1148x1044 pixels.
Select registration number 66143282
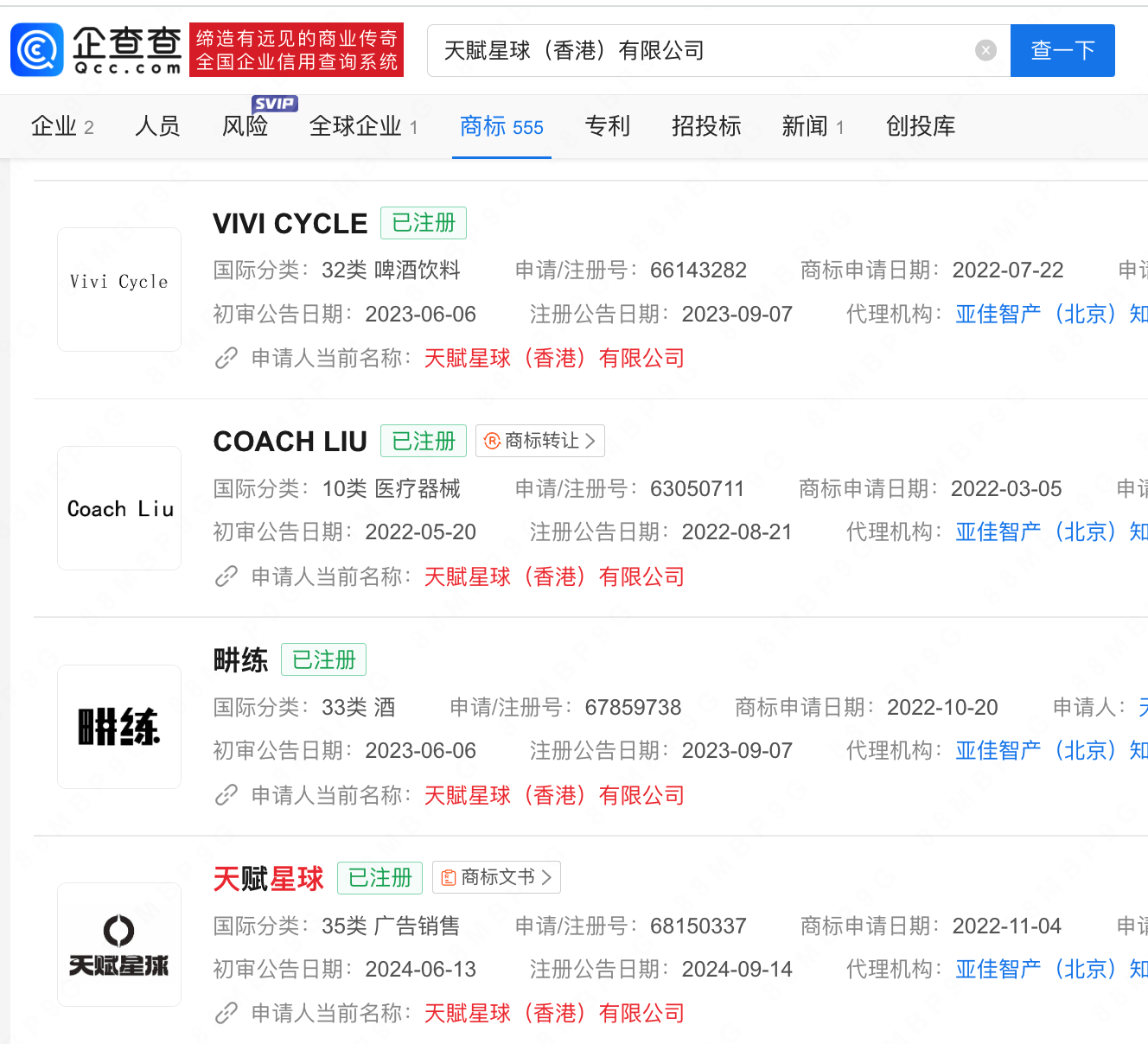698,270
